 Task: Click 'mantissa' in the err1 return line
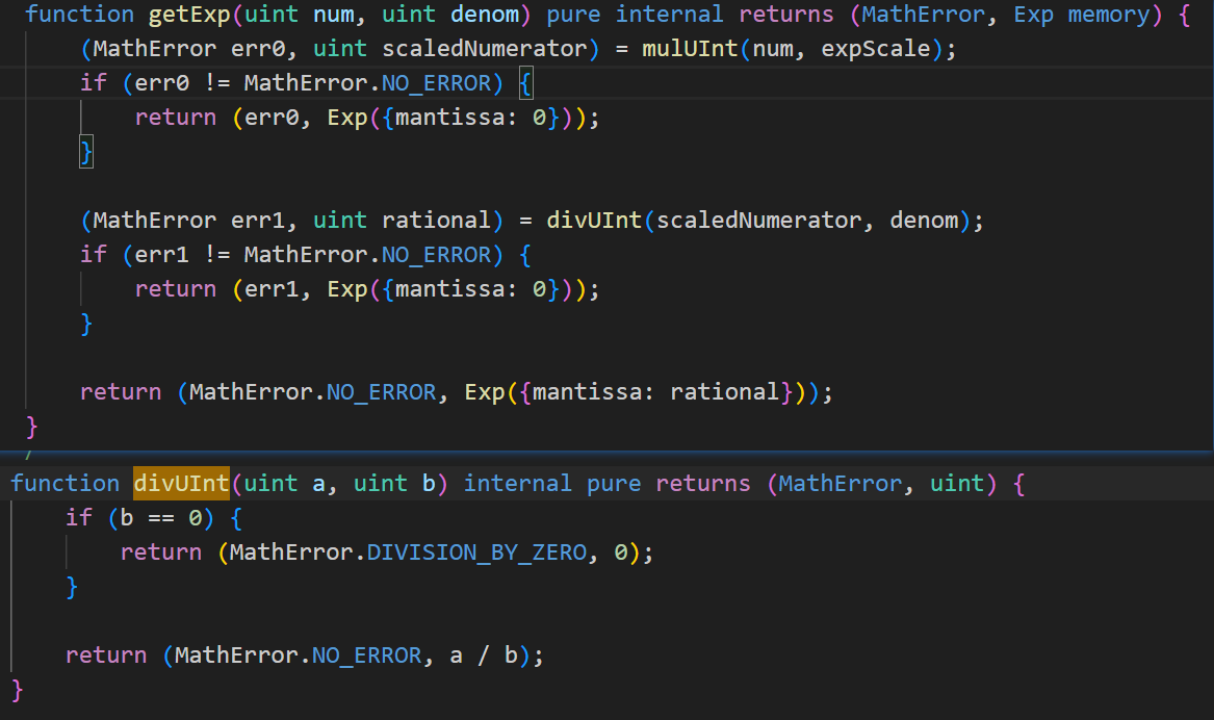[x=450, y=290]
